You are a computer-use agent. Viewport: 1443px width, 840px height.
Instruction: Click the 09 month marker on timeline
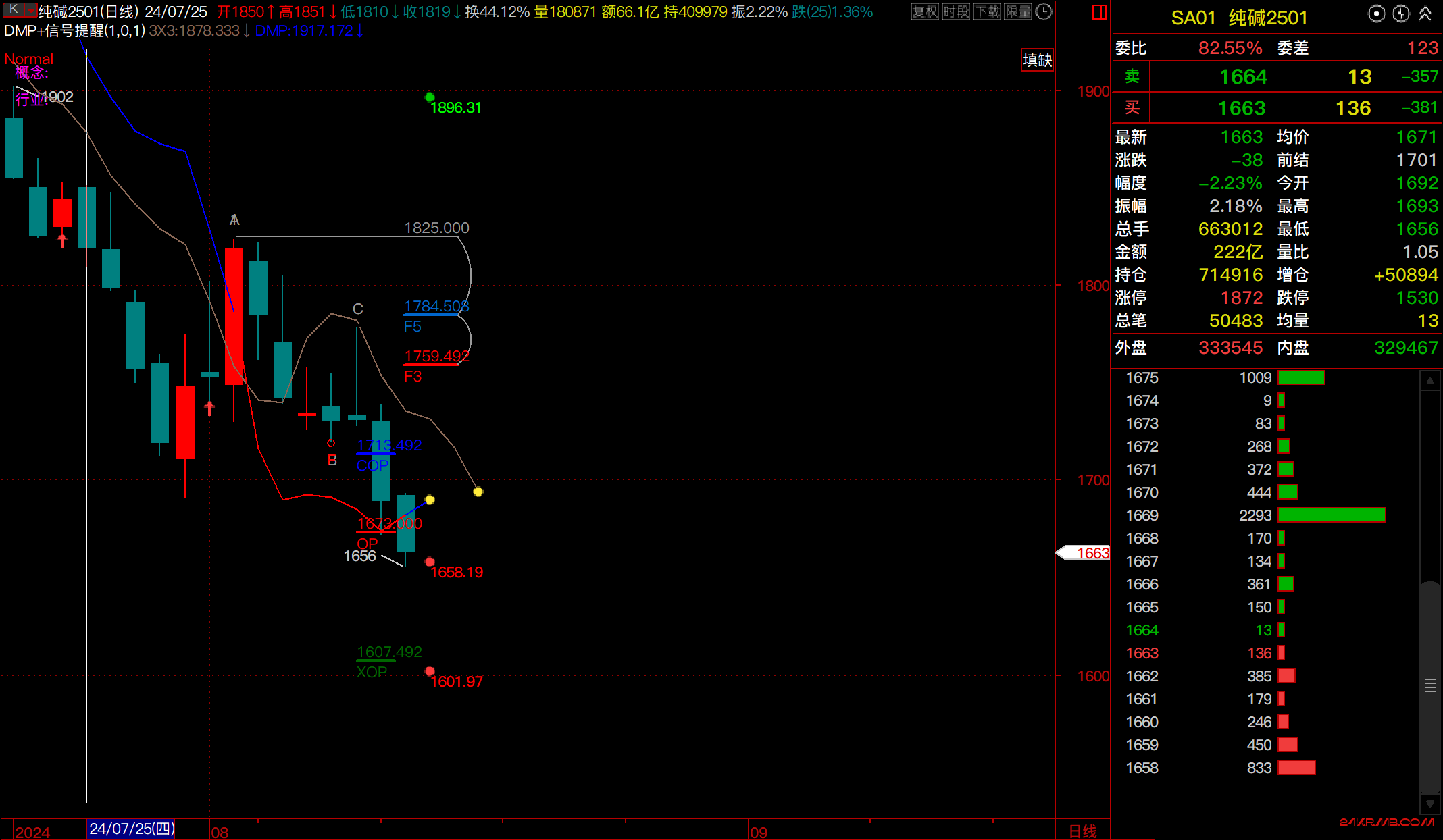759,832
